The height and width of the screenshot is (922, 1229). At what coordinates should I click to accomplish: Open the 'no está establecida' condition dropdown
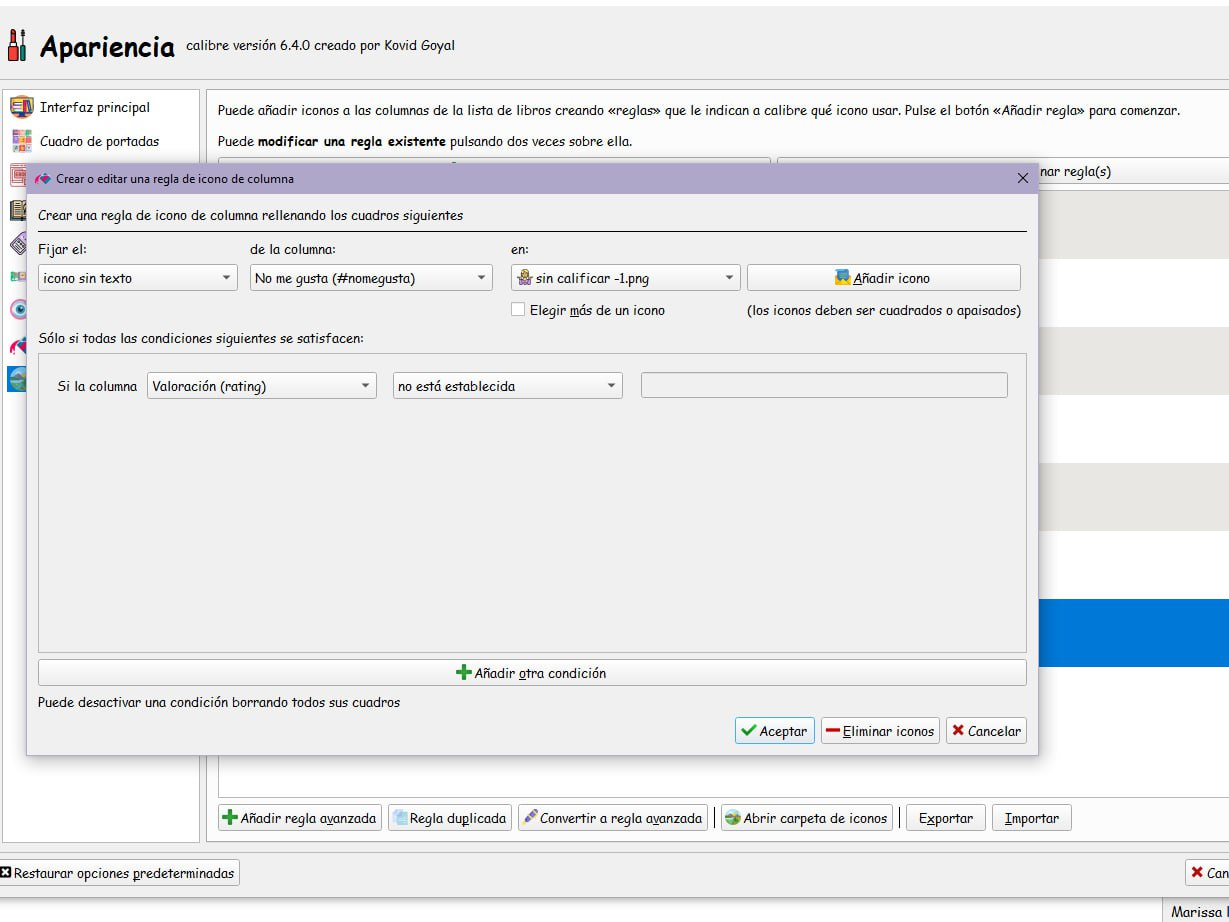point(508,386)
